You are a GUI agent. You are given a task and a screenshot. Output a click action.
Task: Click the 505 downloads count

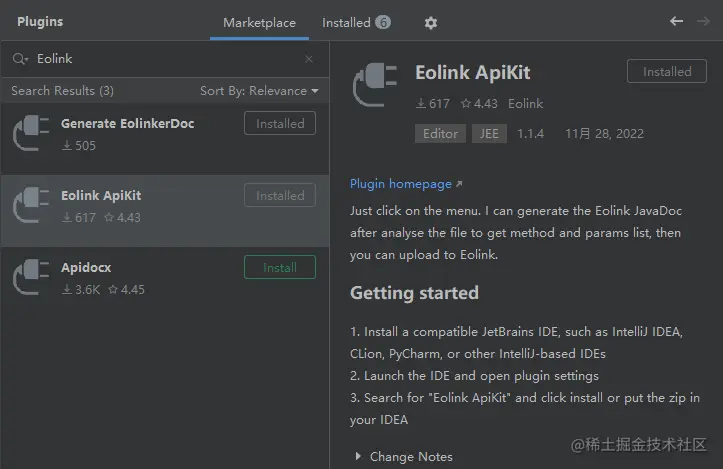(79, 146)
